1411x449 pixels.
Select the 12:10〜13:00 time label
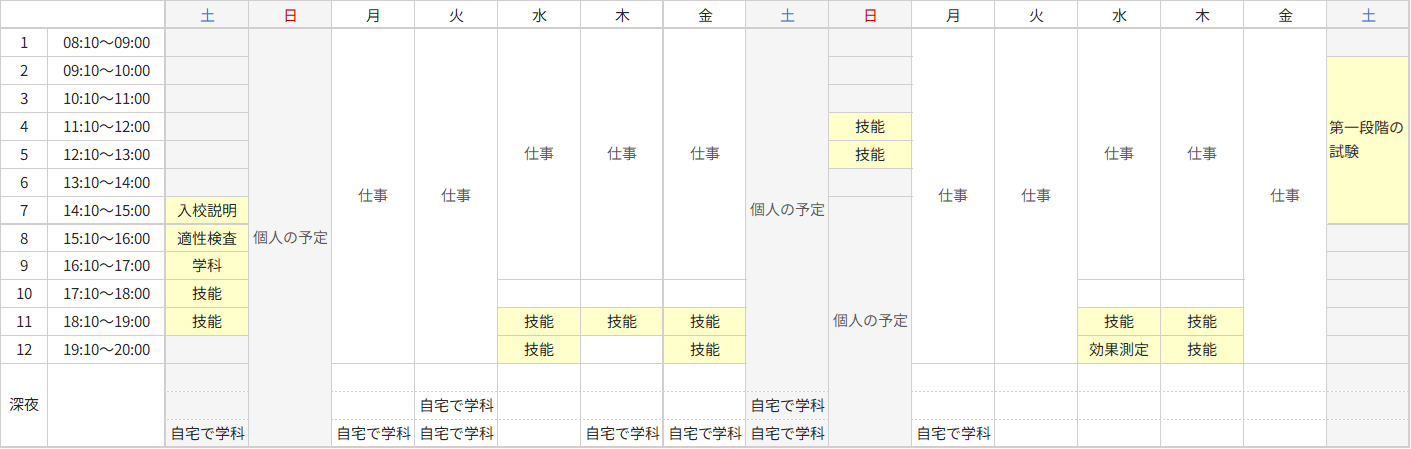pos(106,155)
